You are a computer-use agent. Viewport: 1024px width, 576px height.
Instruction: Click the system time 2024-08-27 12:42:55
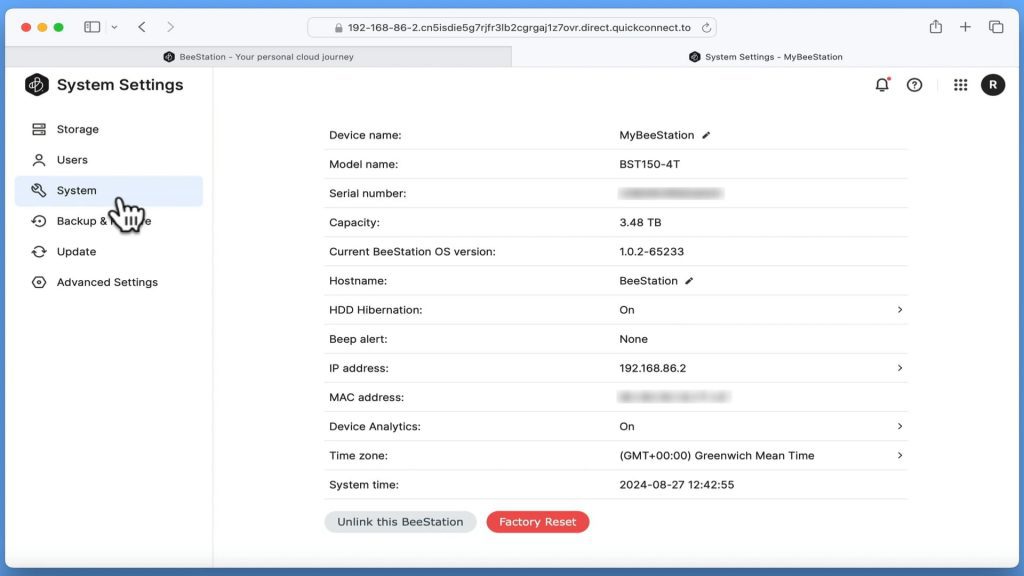(x=677, y=485)
